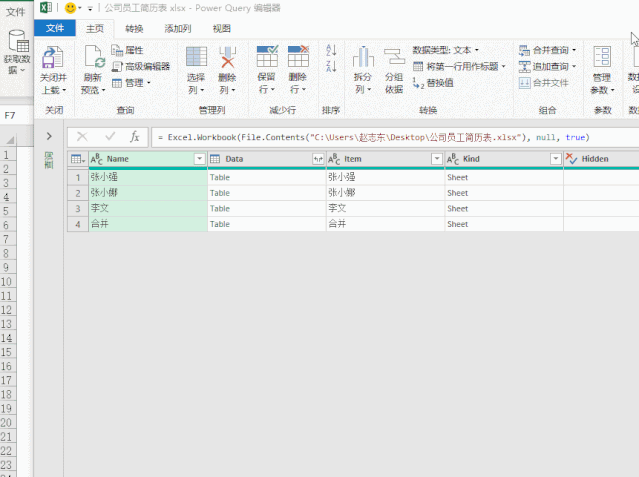639x477 pixels.
Task: Click Table in the 合并 row
Action: tap(220, 224)
